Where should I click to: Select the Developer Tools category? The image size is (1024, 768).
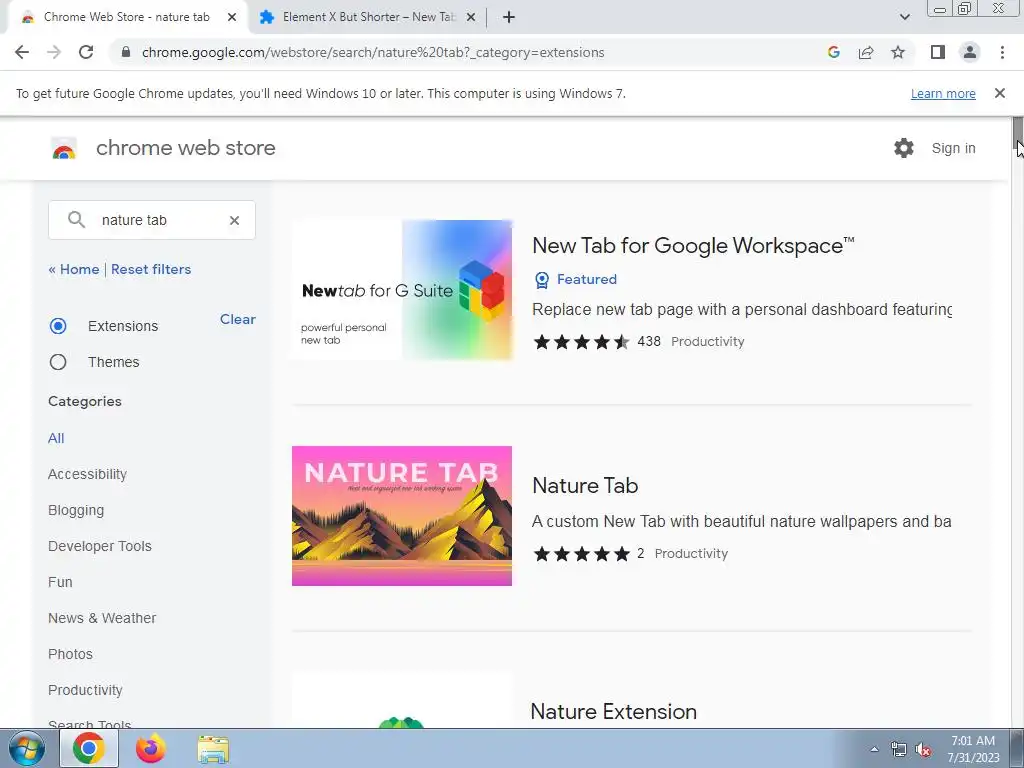tap(100, 546)
